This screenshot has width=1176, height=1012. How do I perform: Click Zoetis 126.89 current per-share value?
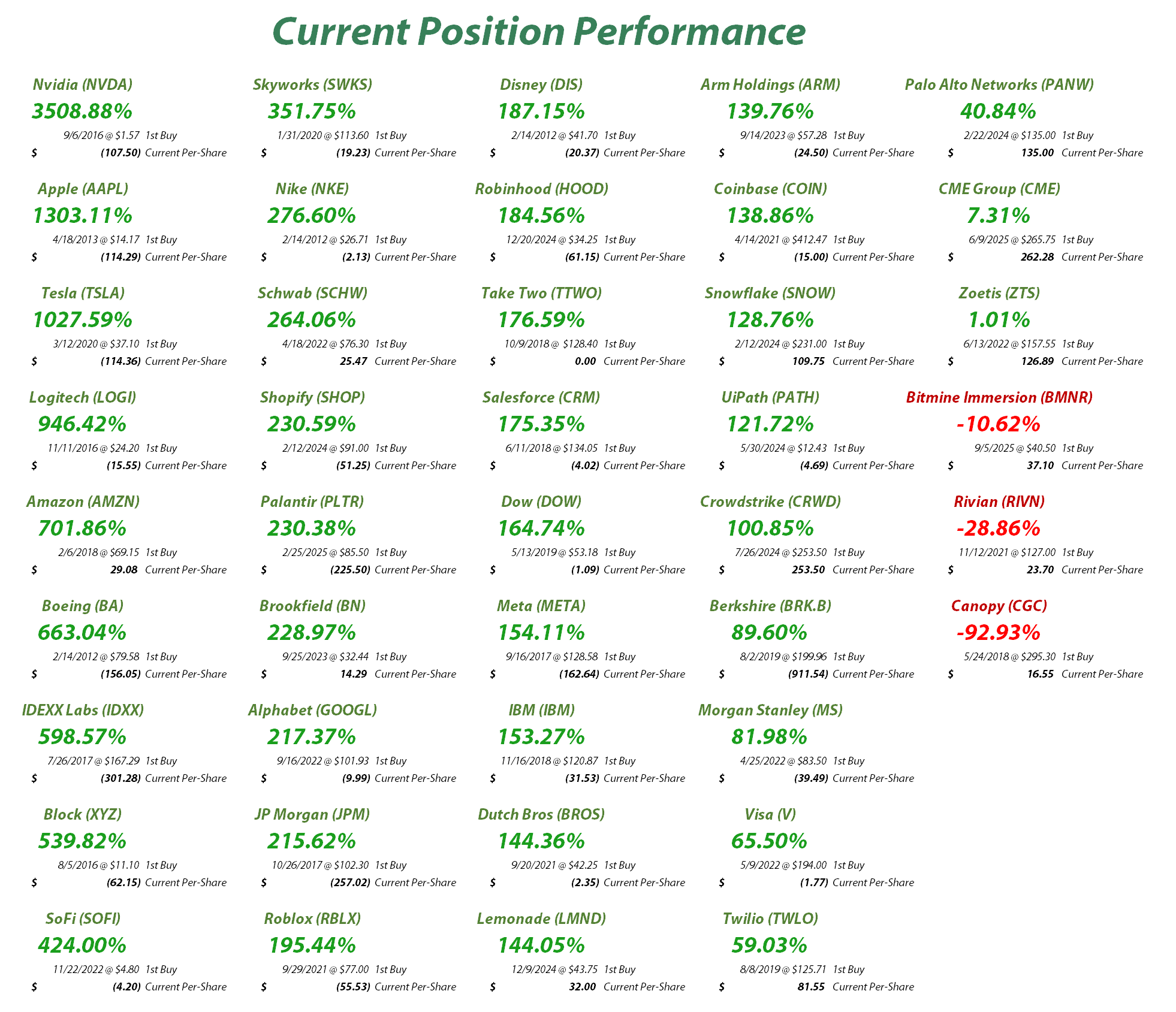coord(1037,361)
